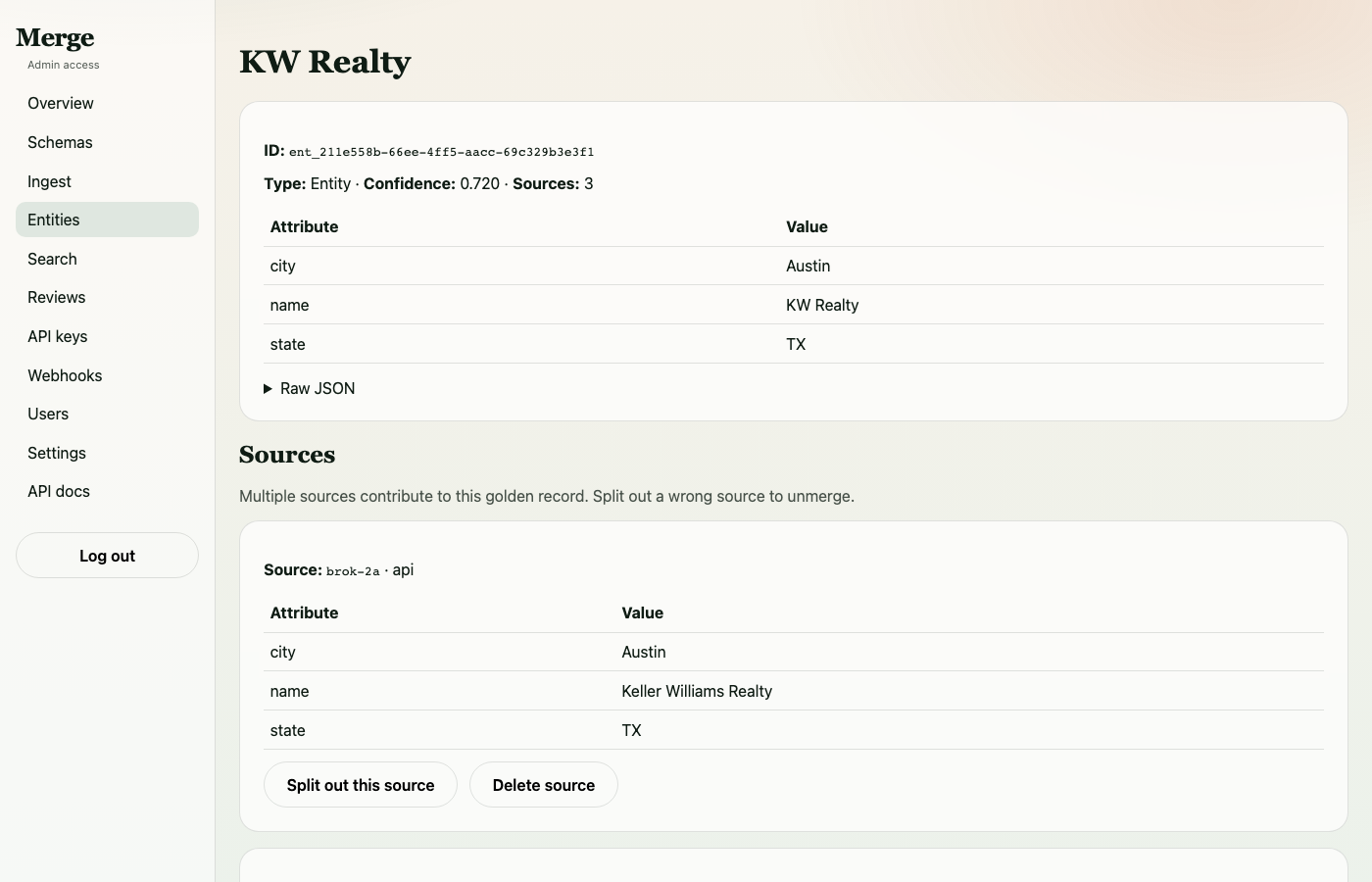Open the Overview page
This screenshot has height=882, width=1372.
point(107,103)
